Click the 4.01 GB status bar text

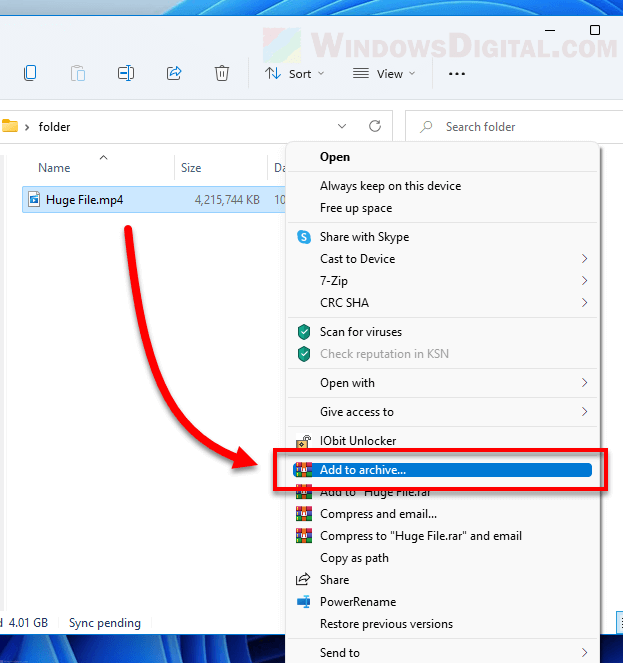28,623
